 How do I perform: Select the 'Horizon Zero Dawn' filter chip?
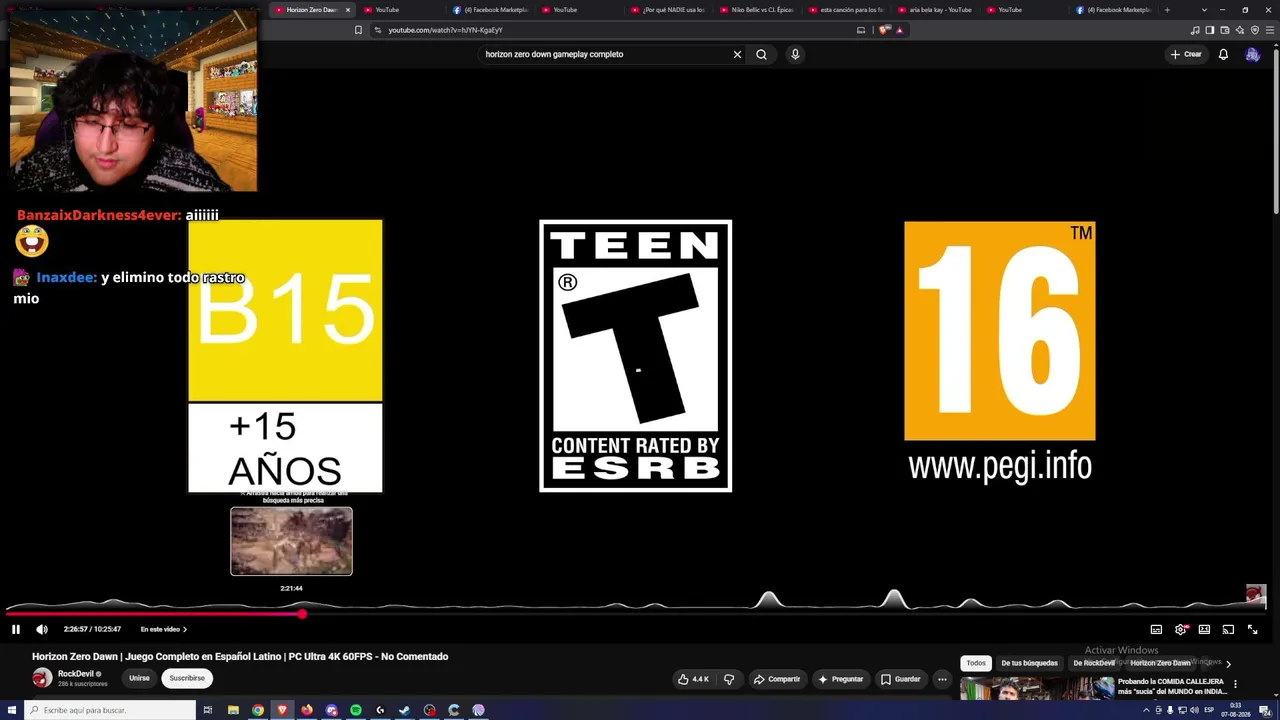pos(1160,663)
